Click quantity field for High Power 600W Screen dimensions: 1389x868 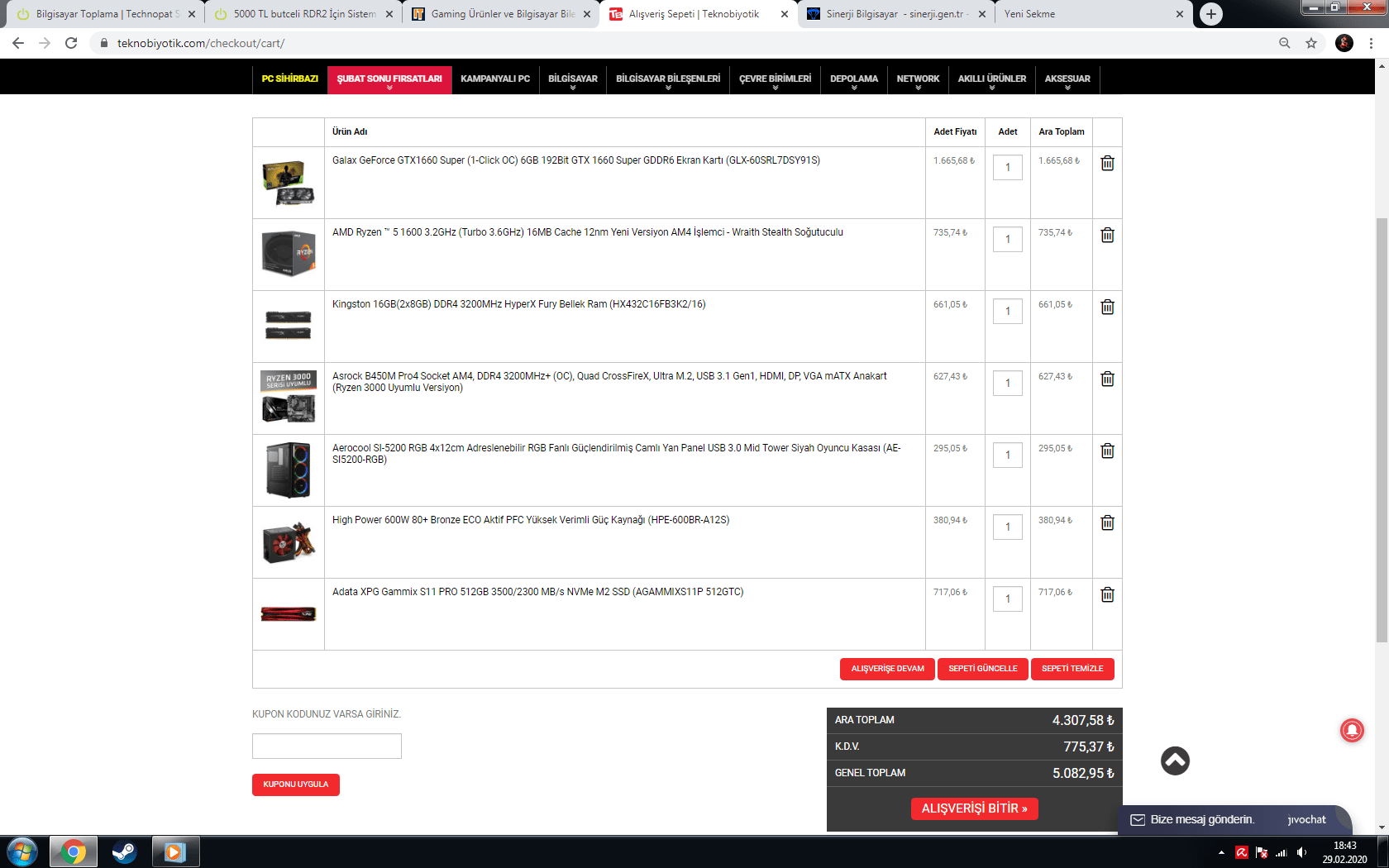coord(1008,527)
